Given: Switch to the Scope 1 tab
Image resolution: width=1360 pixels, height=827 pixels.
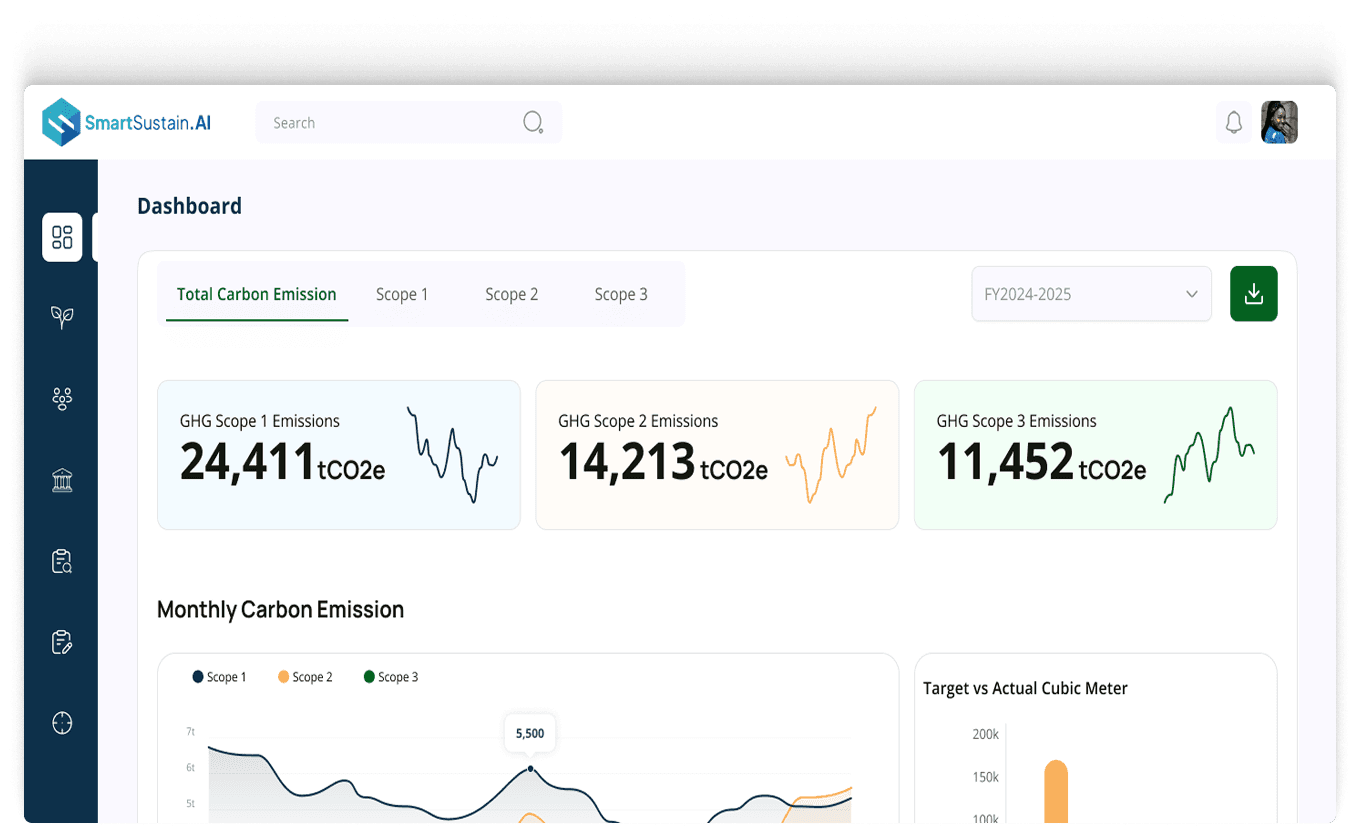Looking at the screenshot, I should (402, 294).
